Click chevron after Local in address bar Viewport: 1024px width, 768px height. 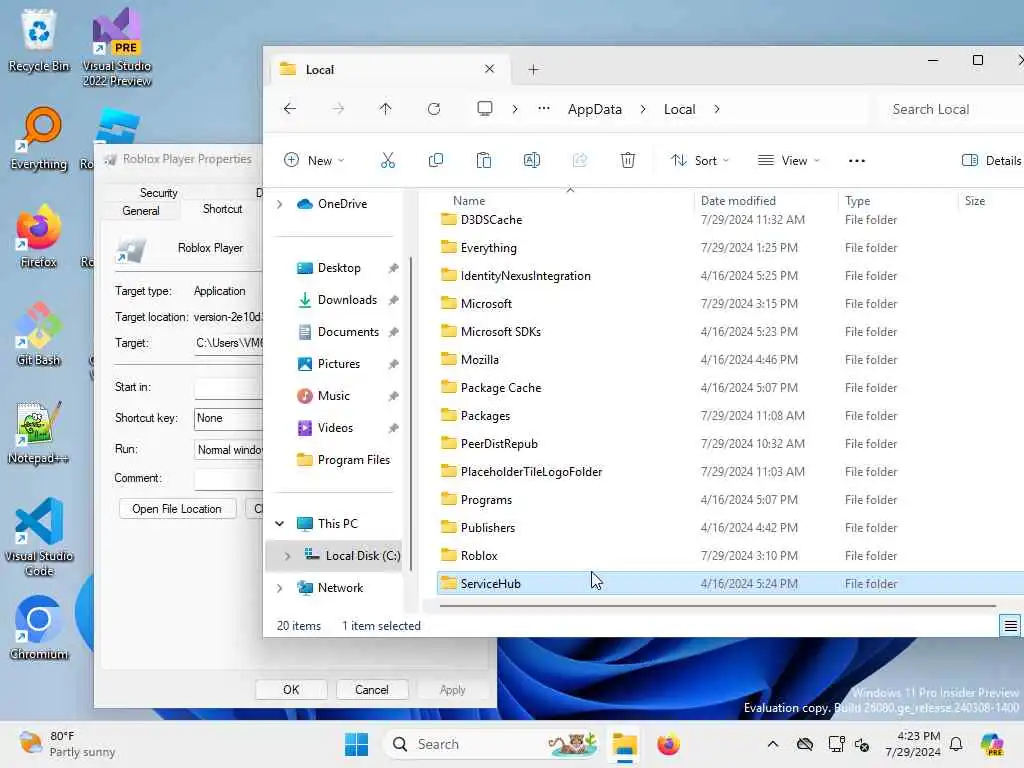coord(717,109)
